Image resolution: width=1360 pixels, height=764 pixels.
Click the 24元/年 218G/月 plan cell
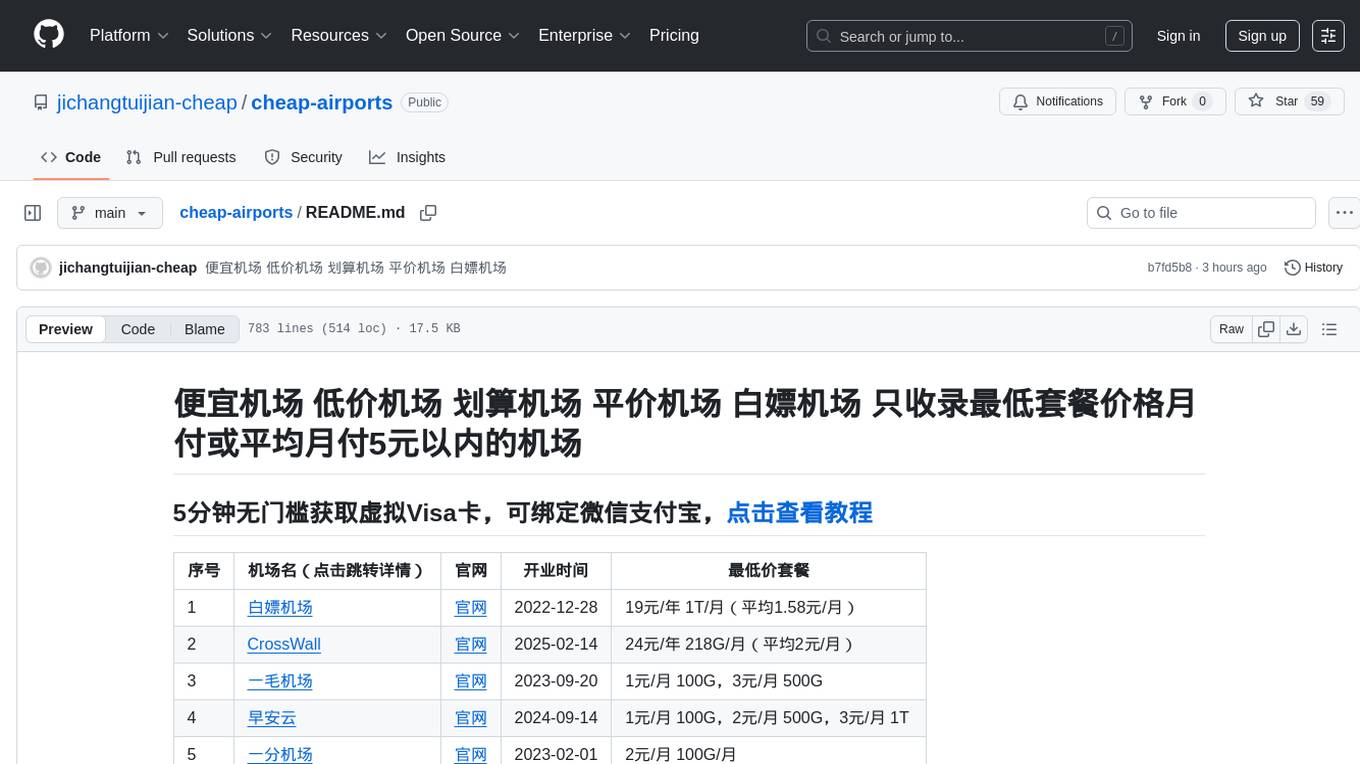[x=769, y=644]
